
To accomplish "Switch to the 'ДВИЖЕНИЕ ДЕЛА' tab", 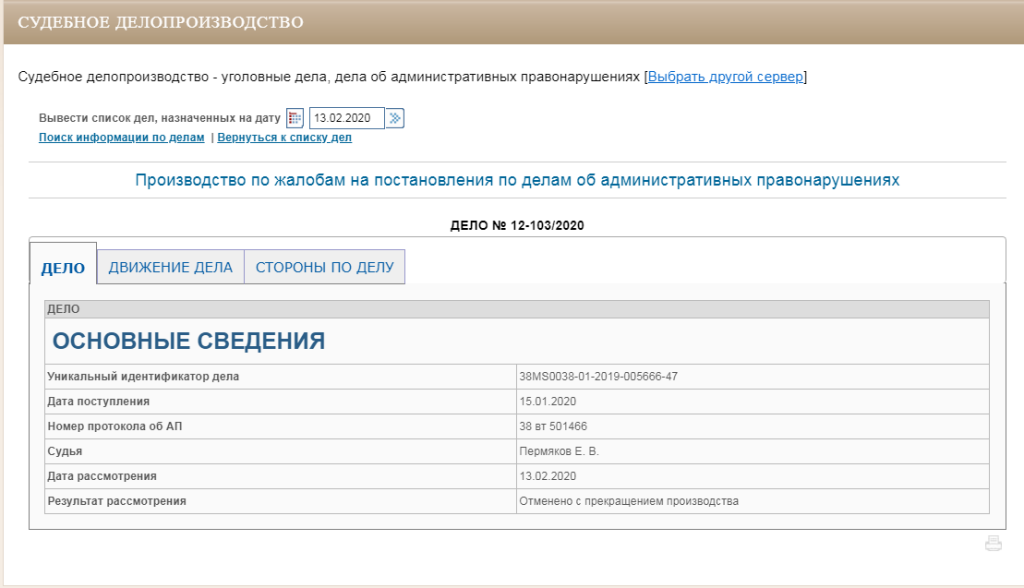I will click(x=170, y=267).
